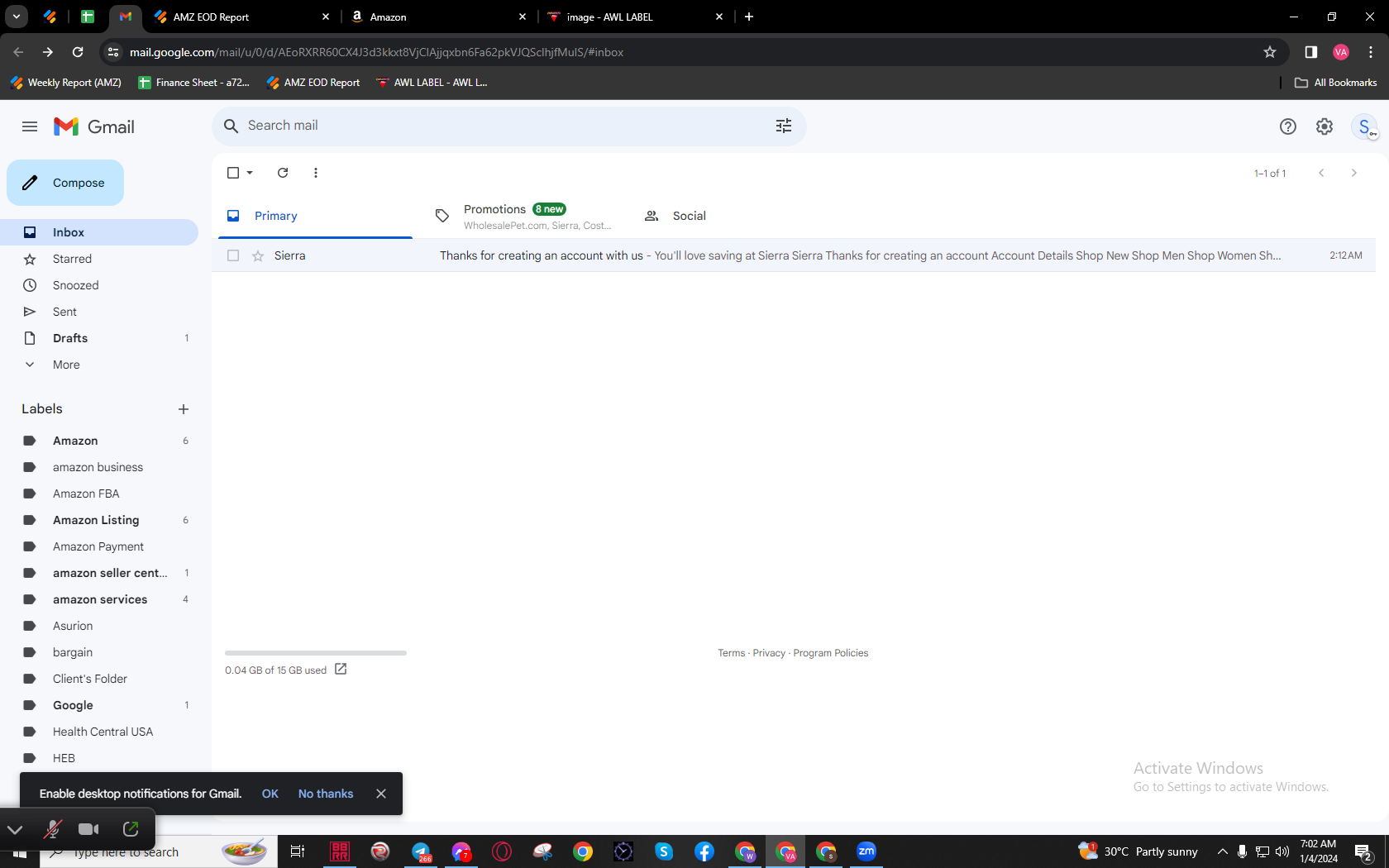Expand the More folders list
This screenshot has height=868, width=1389.
pyautogui.click(x=99, y=365)
